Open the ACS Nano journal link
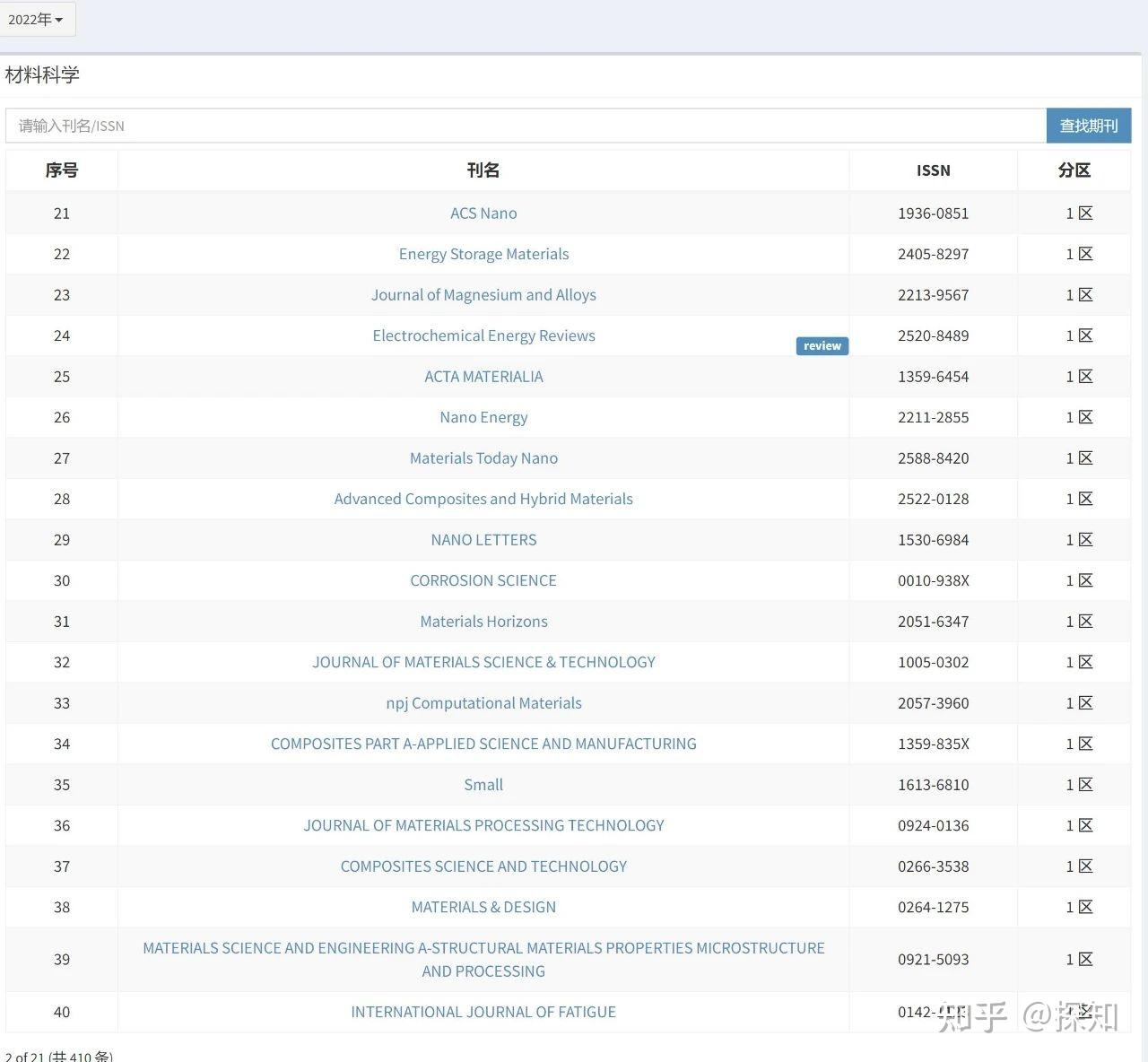The width and height of the screenshot is (1148, 1062). tap(483, 213)
